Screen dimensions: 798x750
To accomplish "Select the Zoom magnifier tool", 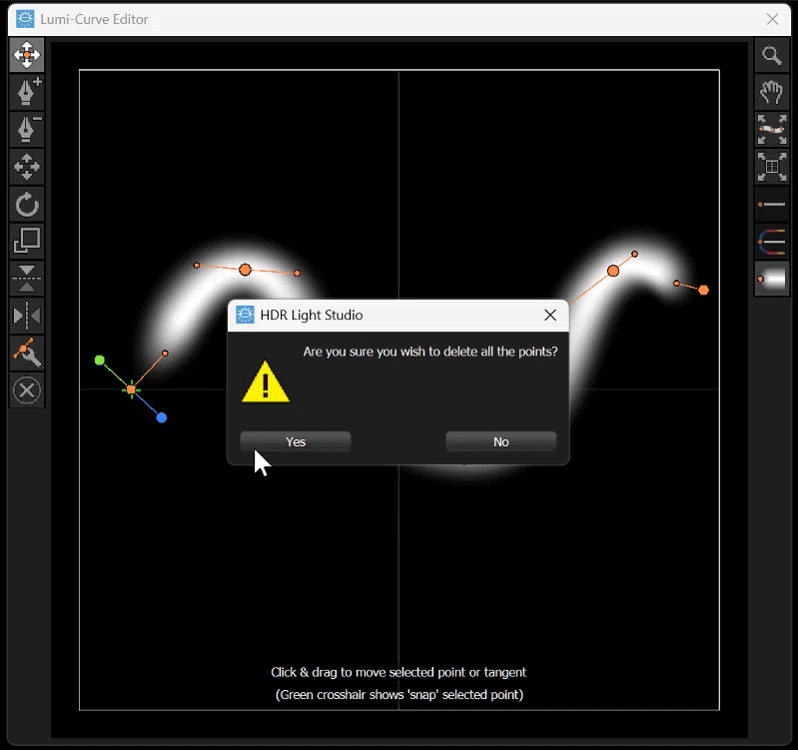I will tap(771, 56).
